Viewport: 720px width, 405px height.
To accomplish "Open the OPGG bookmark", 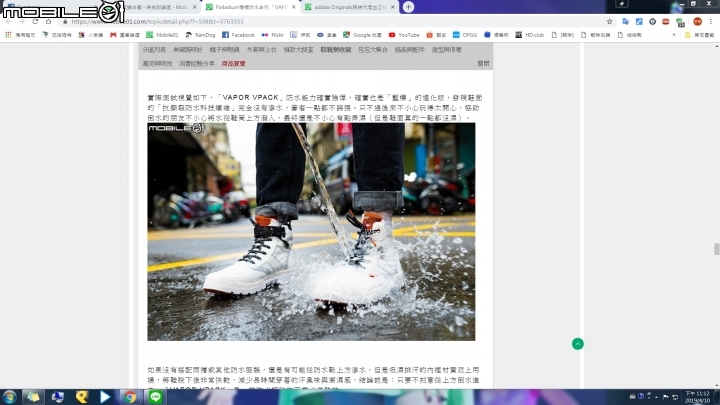I will coord(465,35).
